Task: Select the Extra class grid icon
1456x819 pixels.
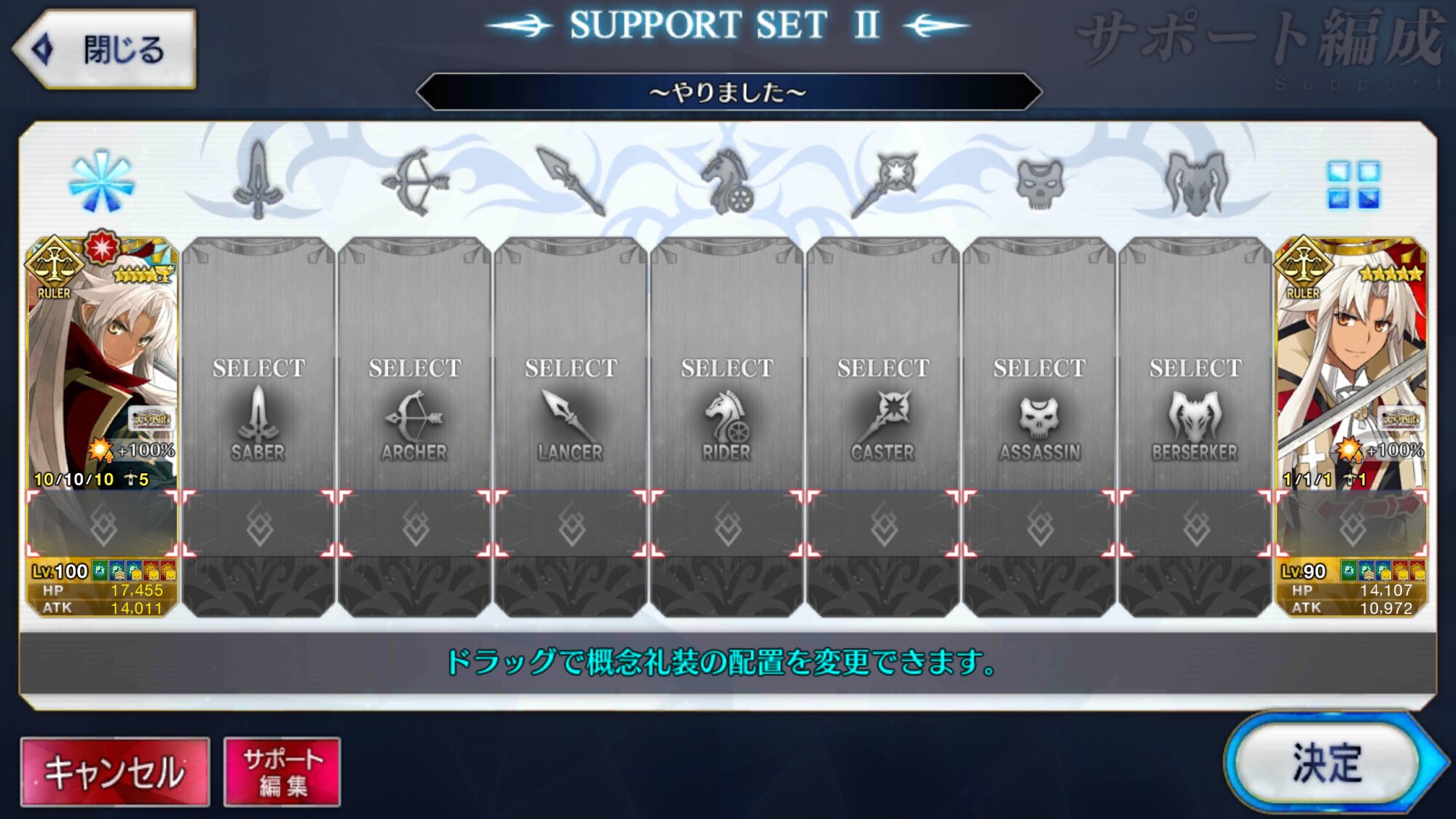Action: (x=1353, y=185)
